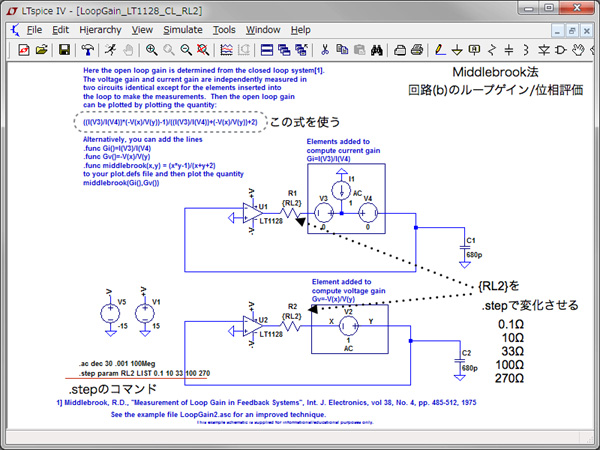Expand the Tools menu
The image size is (600, 450).
[224, 30]
